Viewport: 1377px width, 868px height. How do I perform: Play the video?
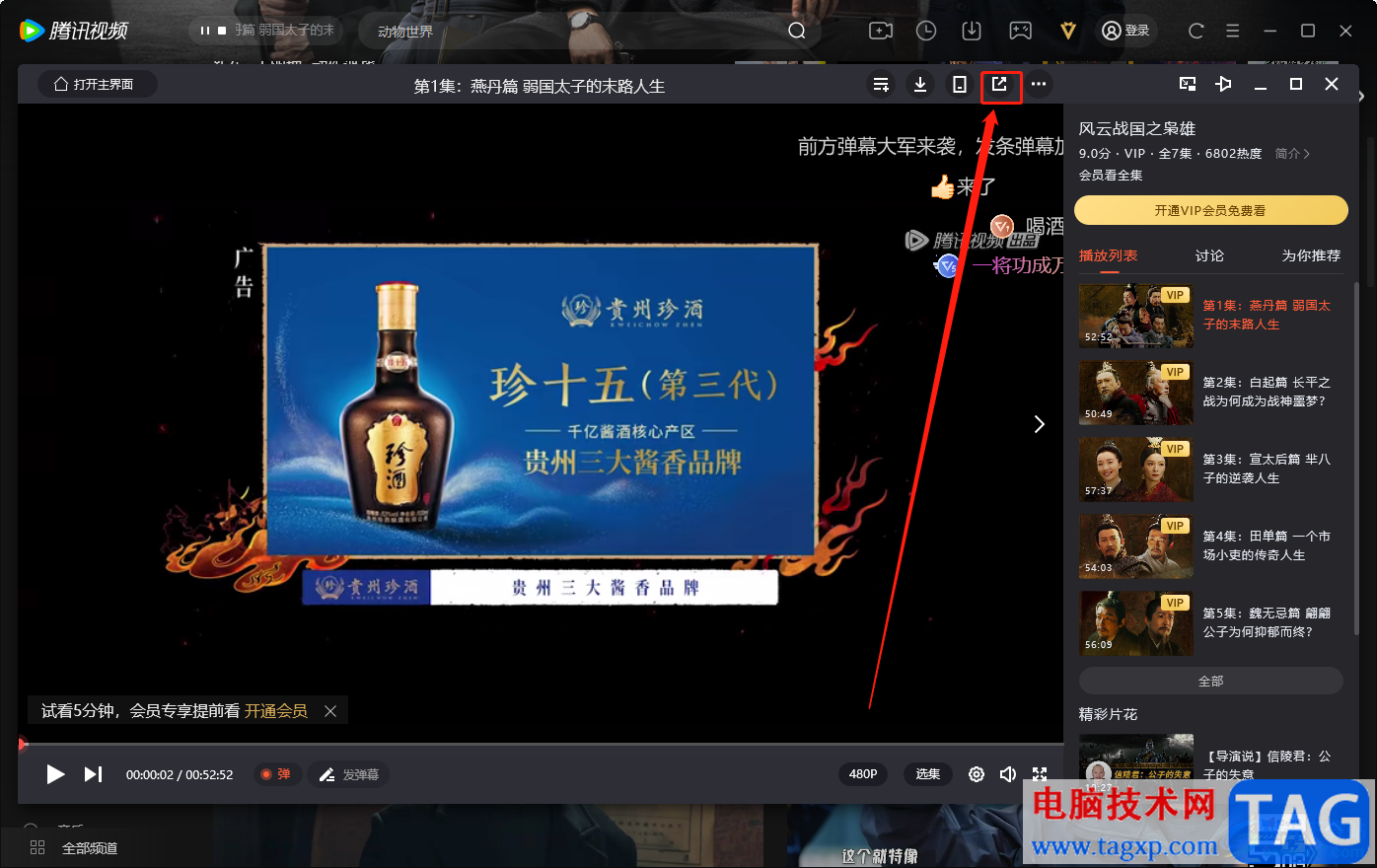pos(55,774)
